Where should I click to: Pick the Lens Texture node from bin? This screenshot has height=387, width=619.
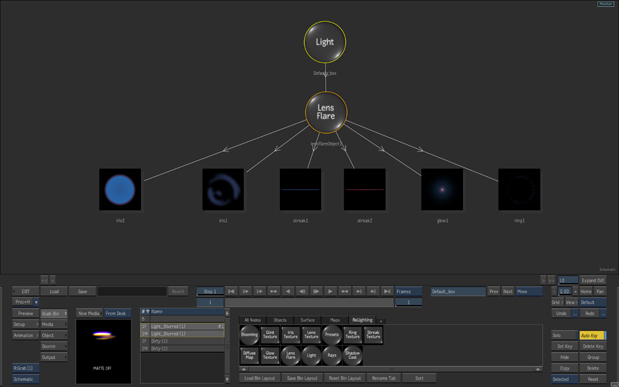(311, 335)
